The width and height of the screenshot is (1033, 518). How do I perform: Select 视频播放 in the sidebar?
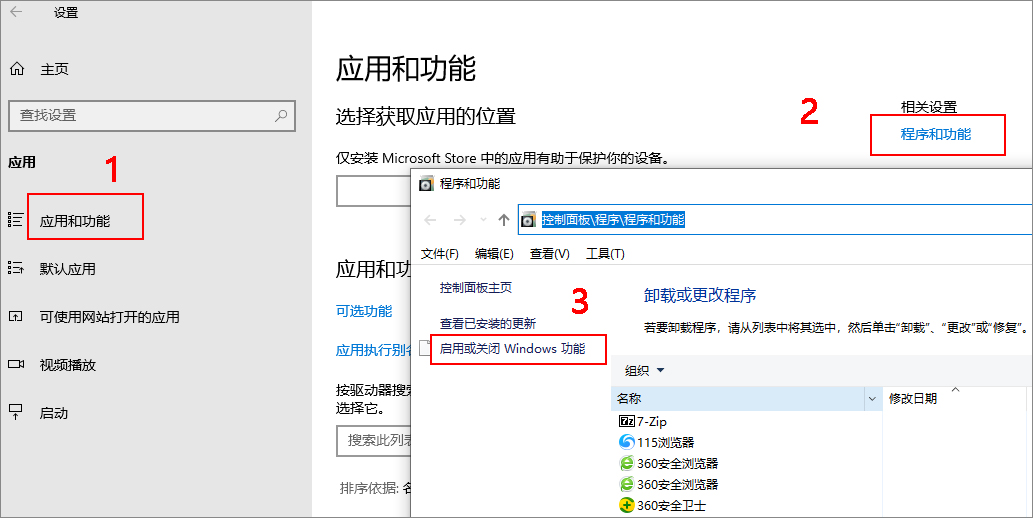(67, 365)
